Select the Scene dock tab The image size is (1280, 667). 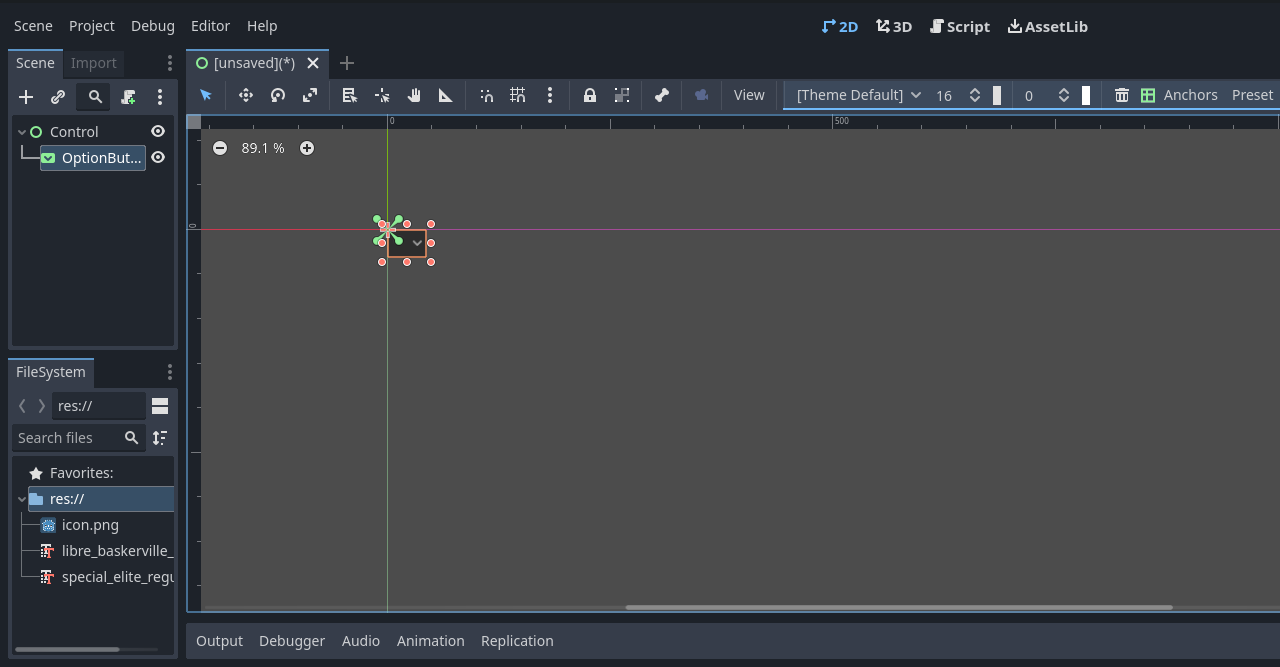tap(35, 63)
